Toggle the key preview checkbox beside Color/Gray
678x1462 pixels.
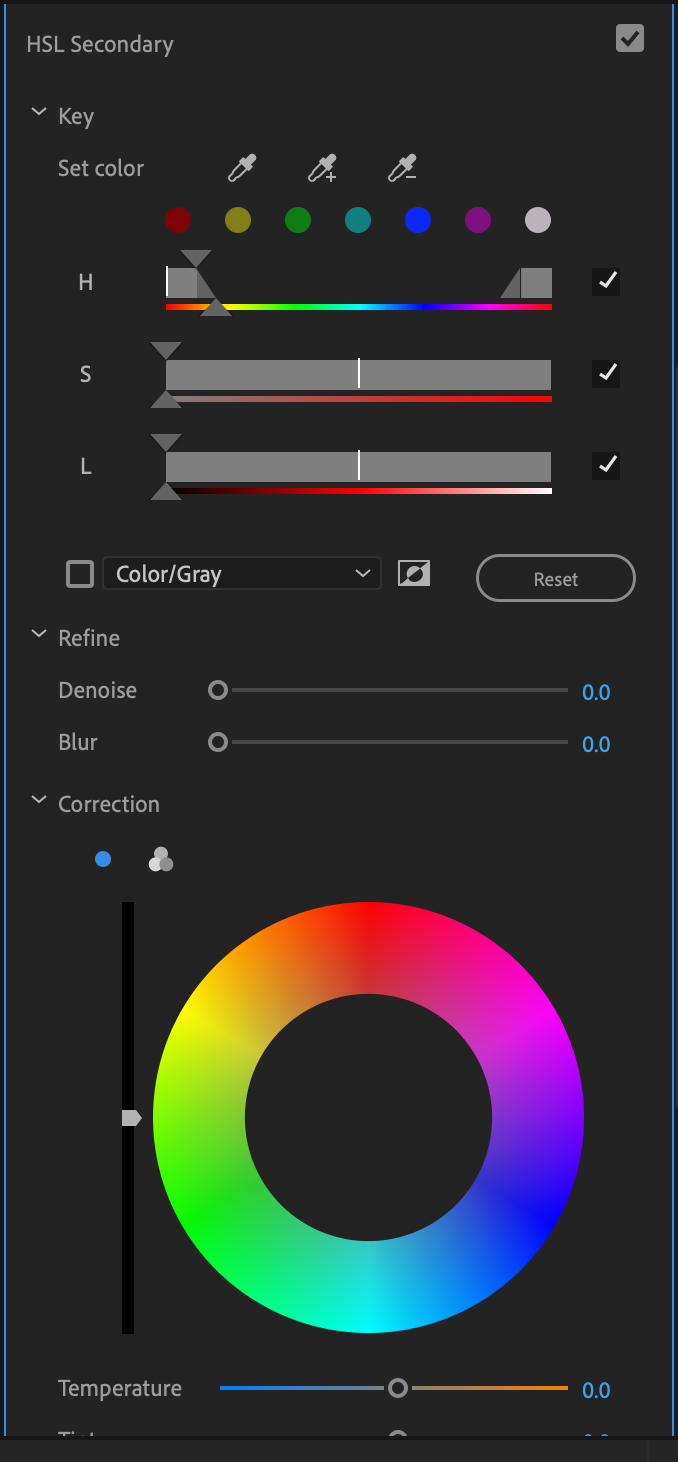(x=79, y=573)
